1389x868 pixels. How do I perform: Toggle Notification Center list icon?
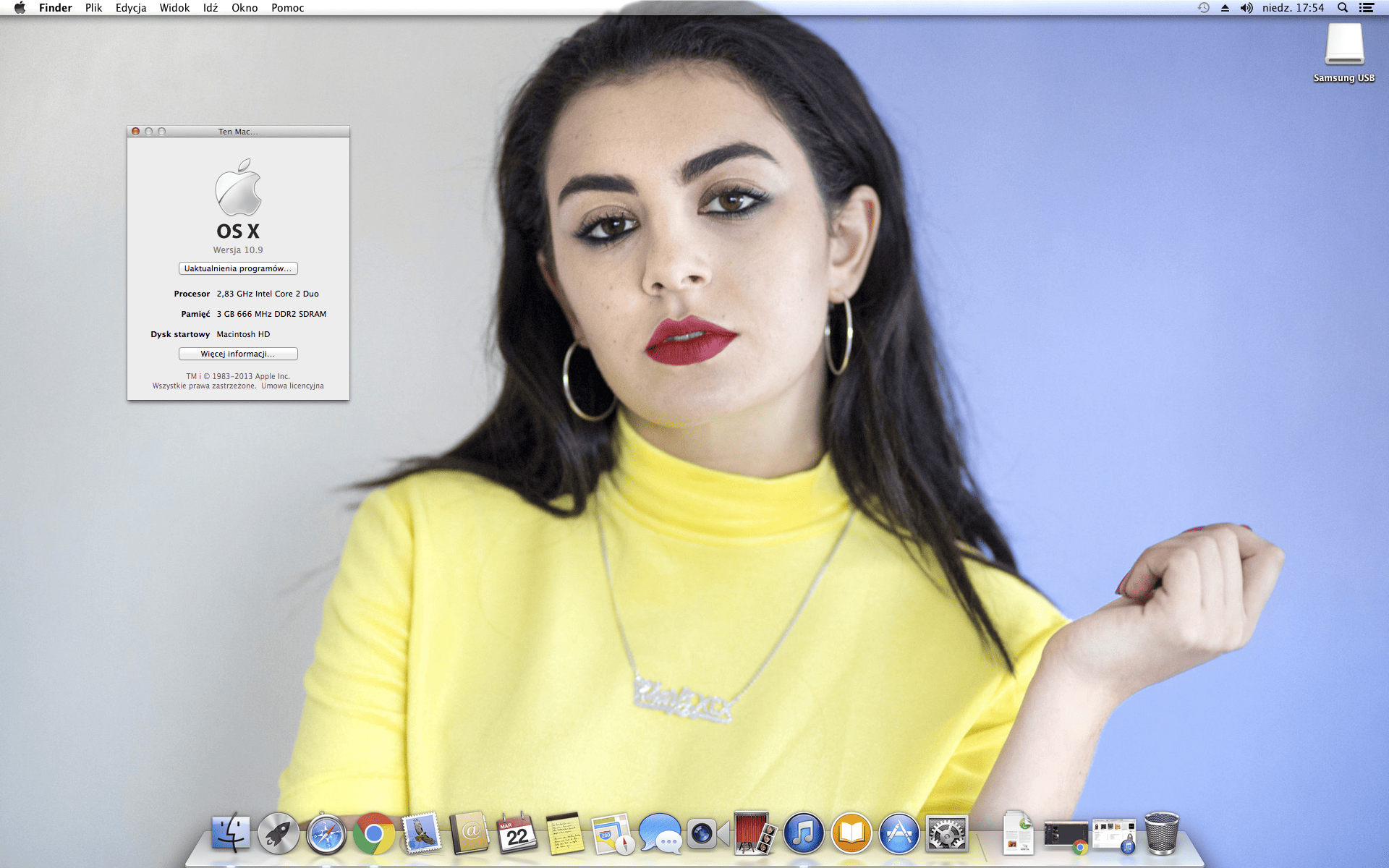point(1367,8)
